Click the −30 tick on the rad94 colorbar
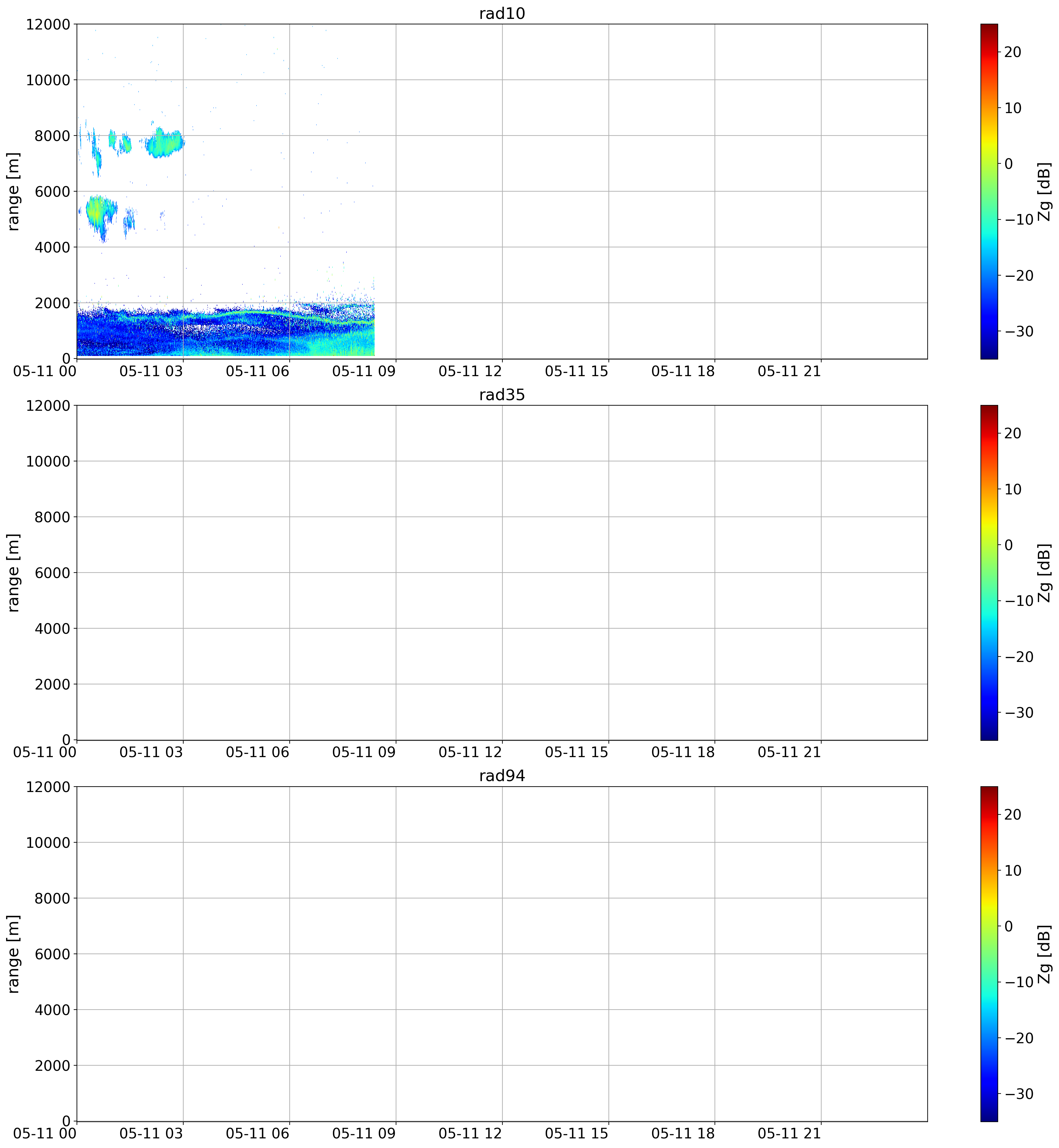 coord(1019,1094)
